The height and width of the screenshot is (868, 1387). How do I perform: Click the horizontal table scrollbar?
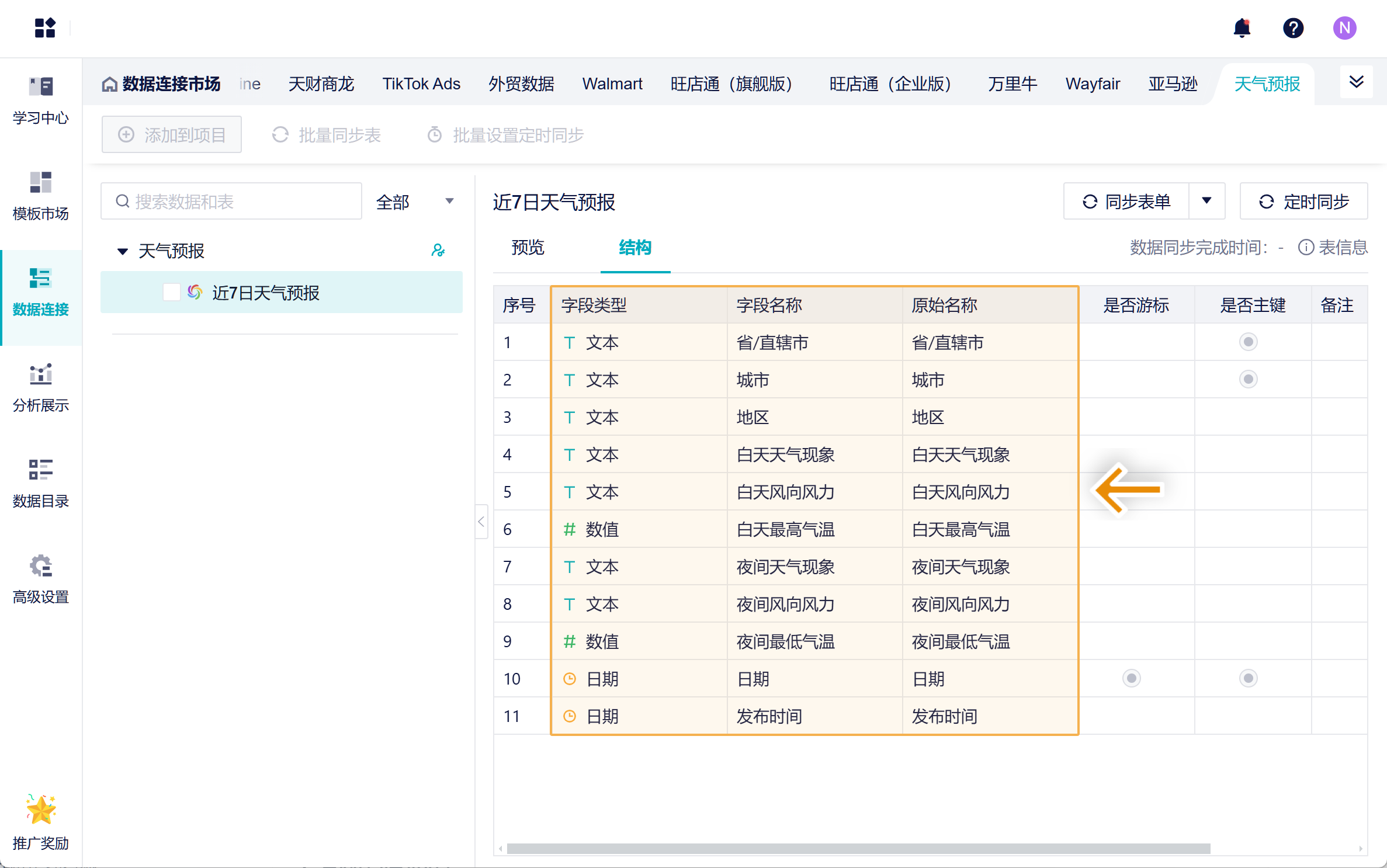coord(858,848)
